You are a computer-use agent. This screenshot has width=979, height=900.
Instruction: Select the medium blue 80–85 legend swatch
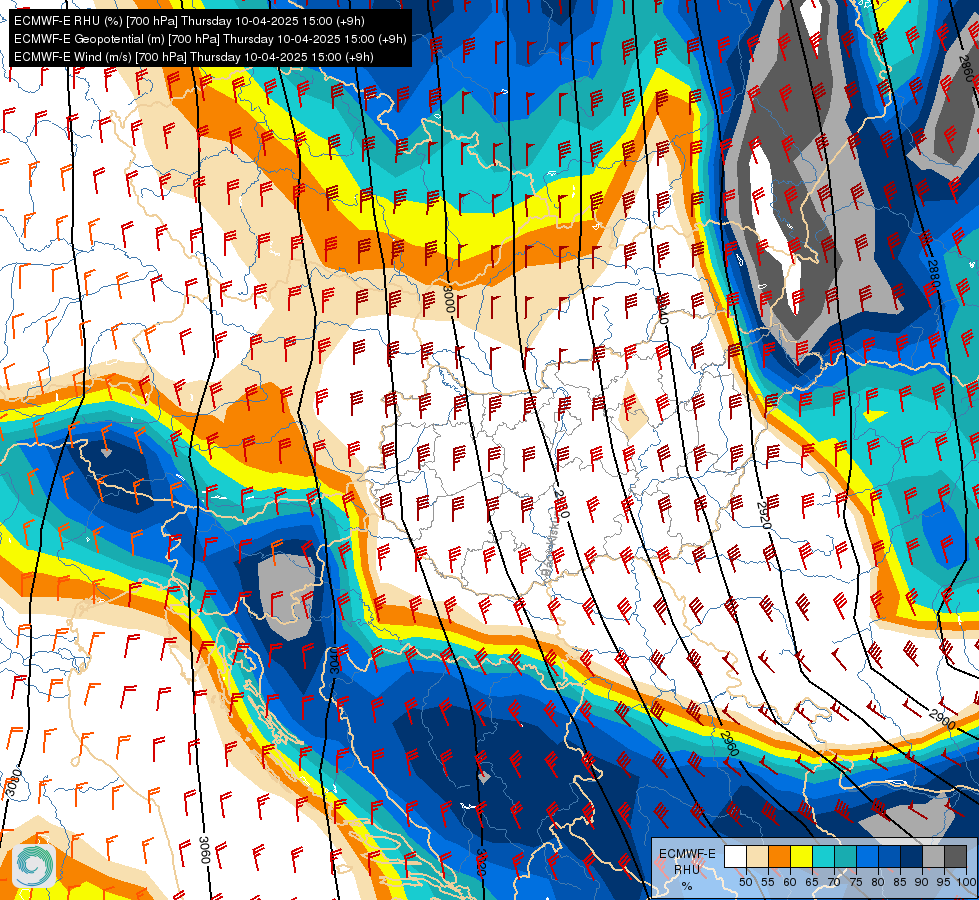tap(890, 856)
